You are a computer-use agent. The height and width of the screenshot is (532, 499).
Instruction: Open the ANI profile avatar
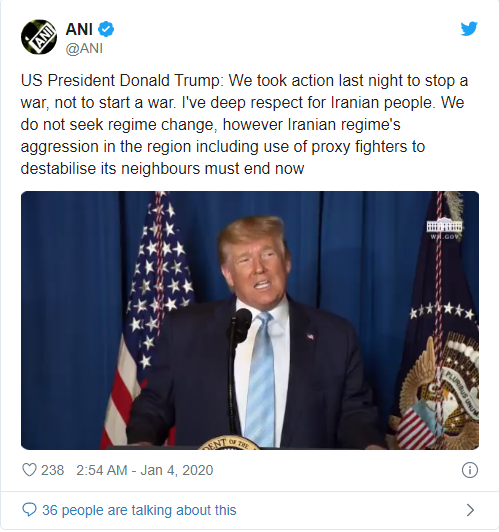point(39,37)
